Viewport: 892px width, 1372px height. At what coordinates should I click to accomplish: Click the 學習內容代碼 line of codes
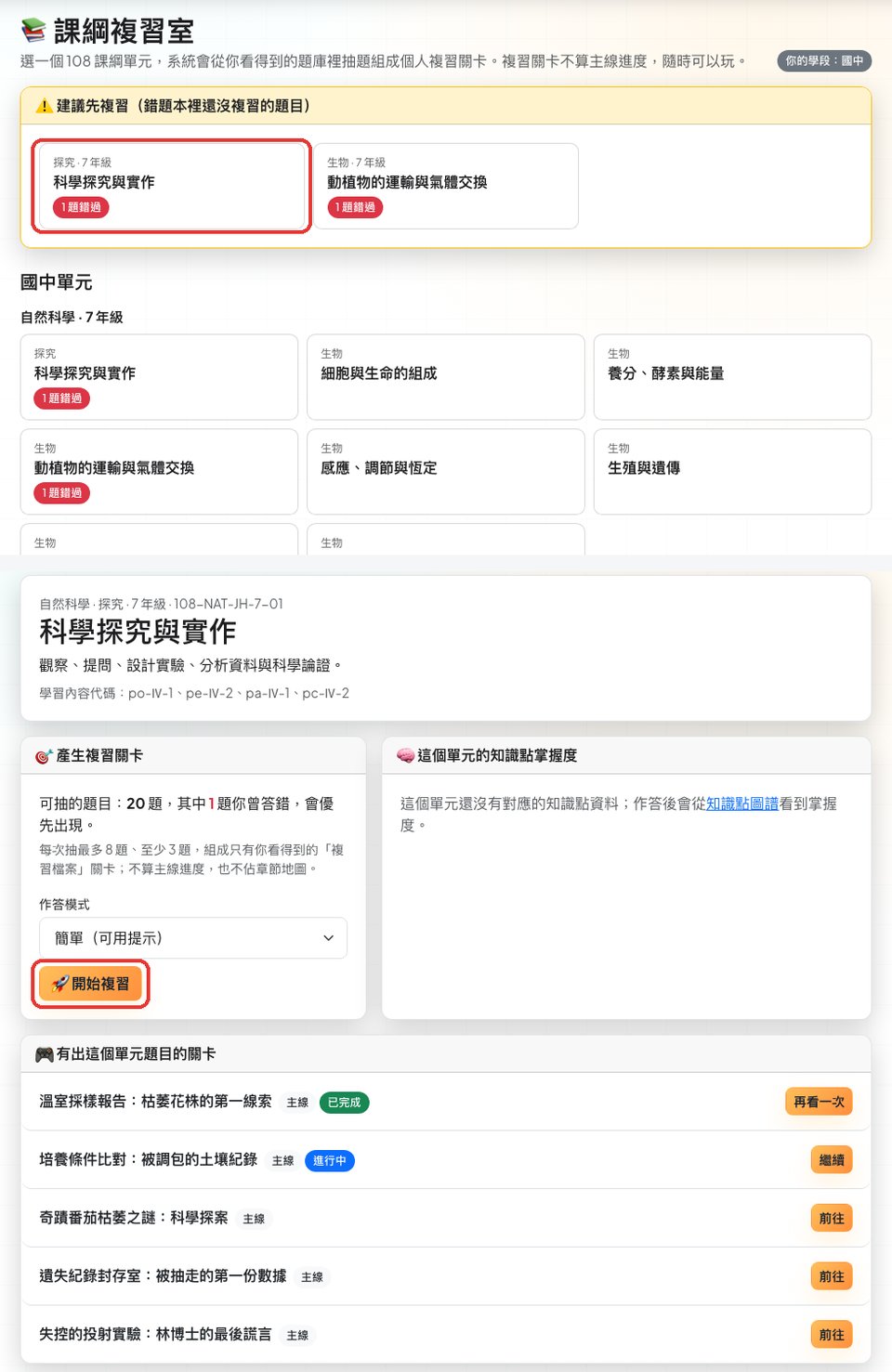tap(194, 694)
